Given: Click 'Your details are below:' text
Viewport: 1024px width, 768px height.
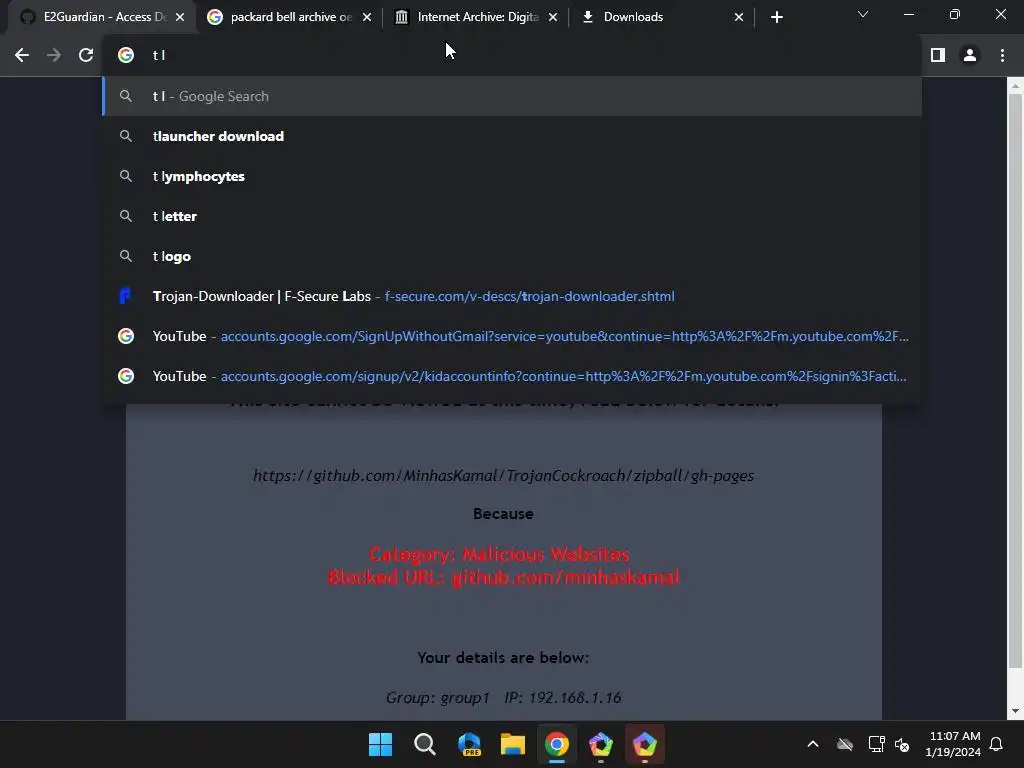Looking at the screenshot, I should [x=504, y=658].
